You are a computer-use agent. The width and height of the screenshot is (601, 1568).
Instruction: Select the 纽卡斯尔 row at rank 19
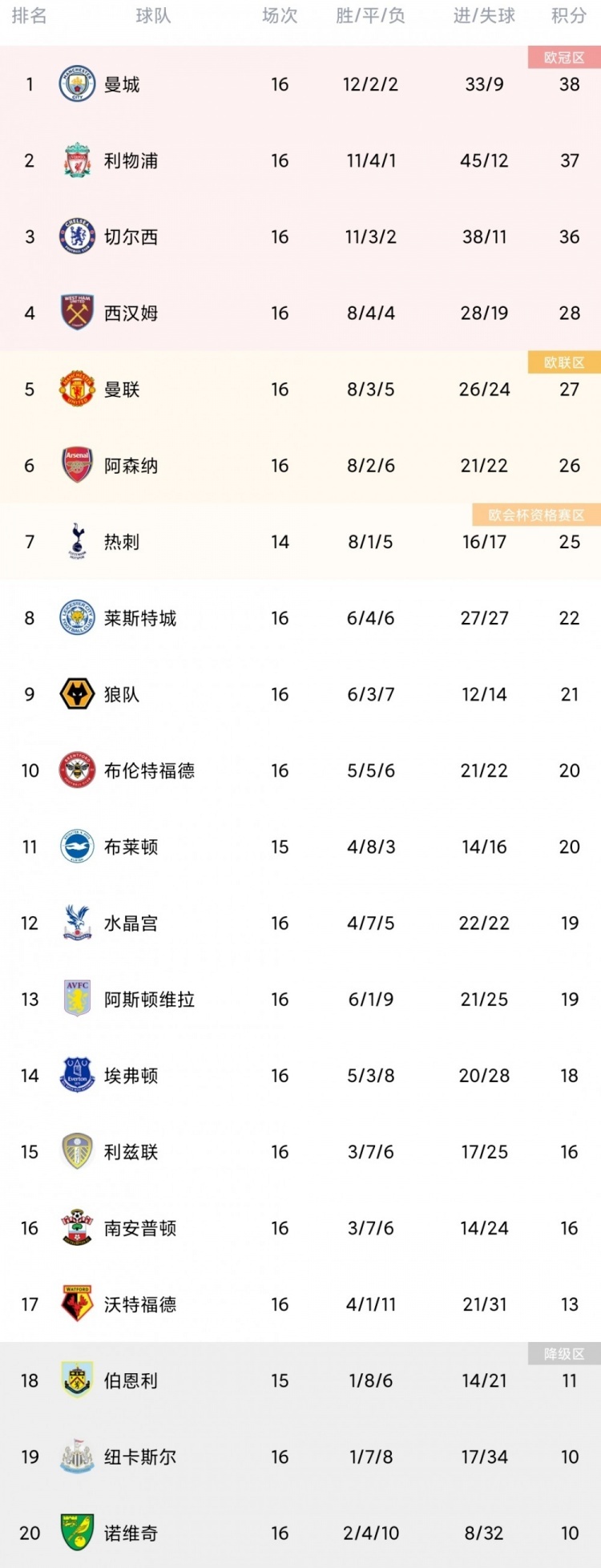pyautogui.click(x=300, y=1457)
